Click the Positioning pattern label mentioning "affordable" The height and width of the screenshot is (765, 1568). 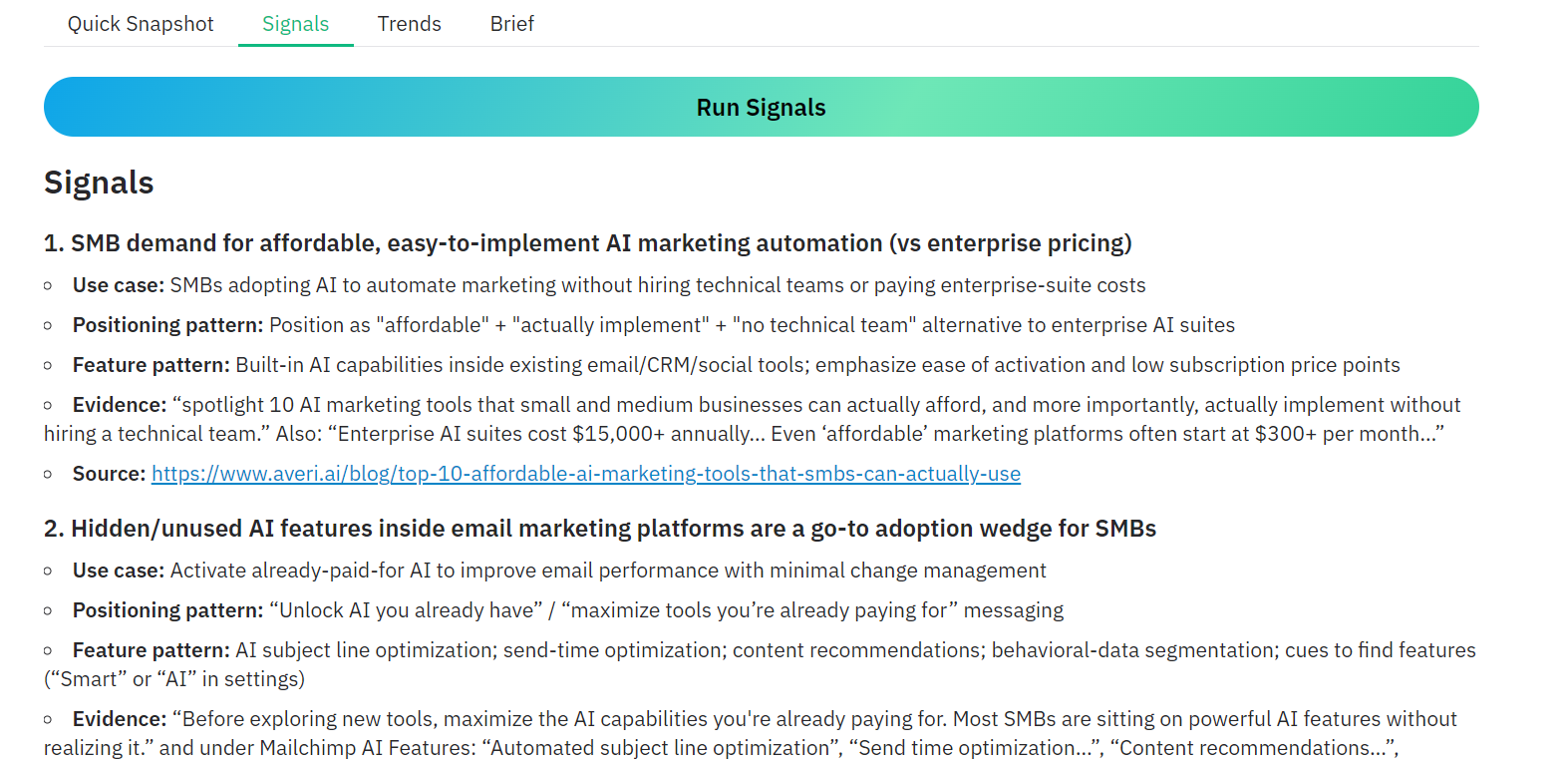(167, 325)
